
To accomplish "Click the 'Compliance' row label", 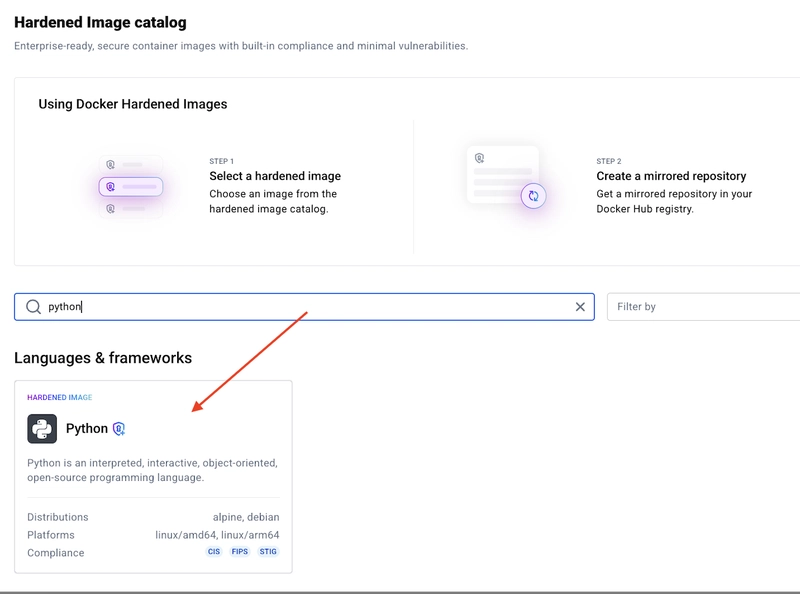I will (x=56, y=553).
